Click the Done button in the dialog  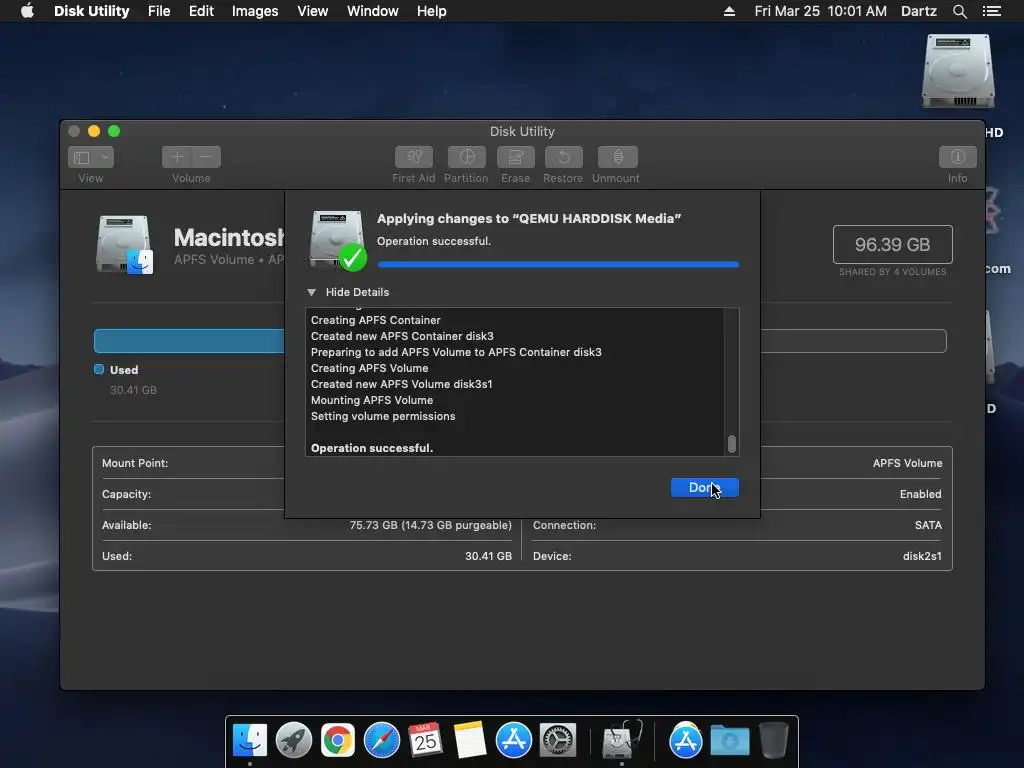(704, 487)
